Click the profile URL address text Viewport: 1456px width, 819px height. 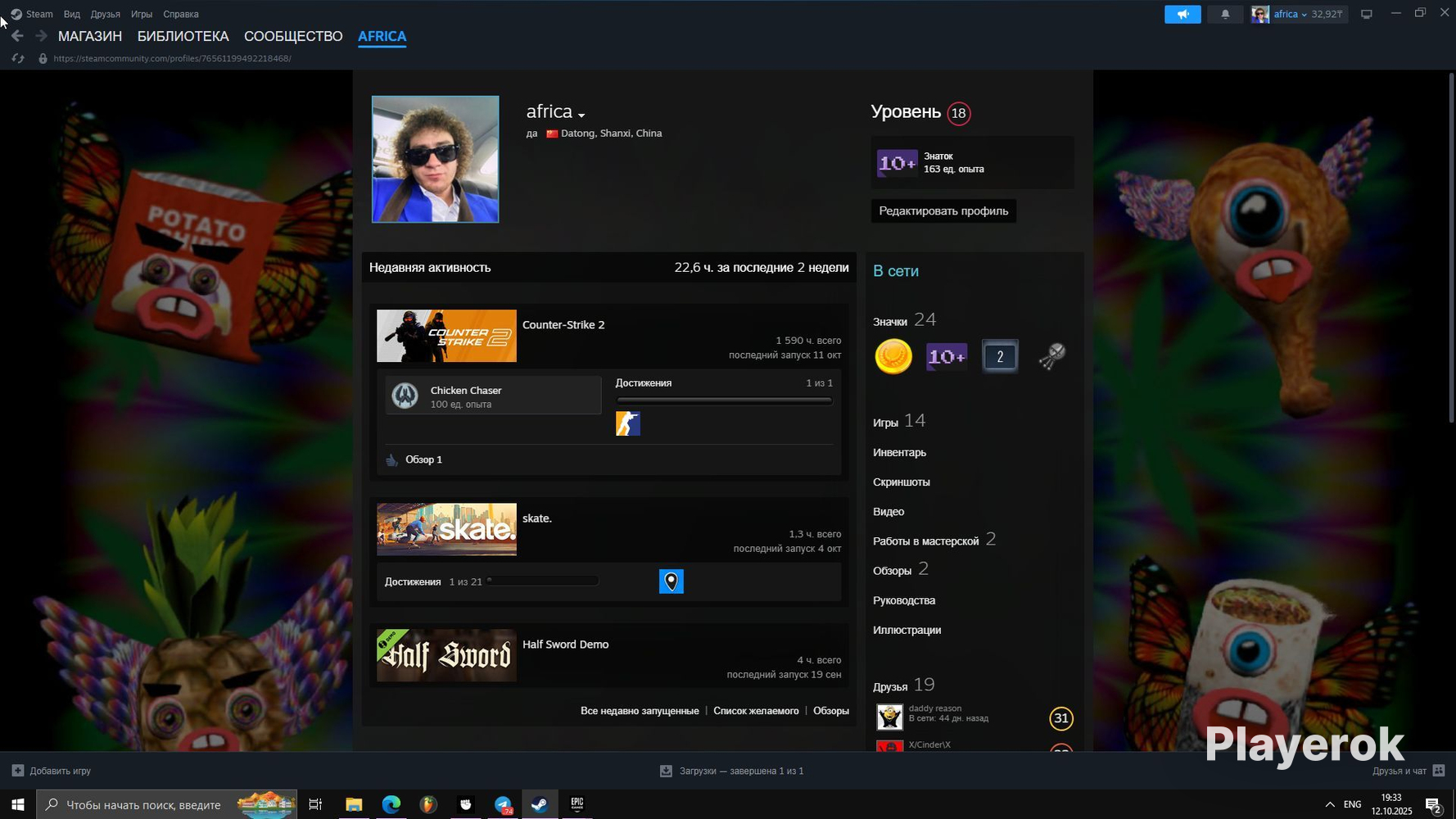172,59
